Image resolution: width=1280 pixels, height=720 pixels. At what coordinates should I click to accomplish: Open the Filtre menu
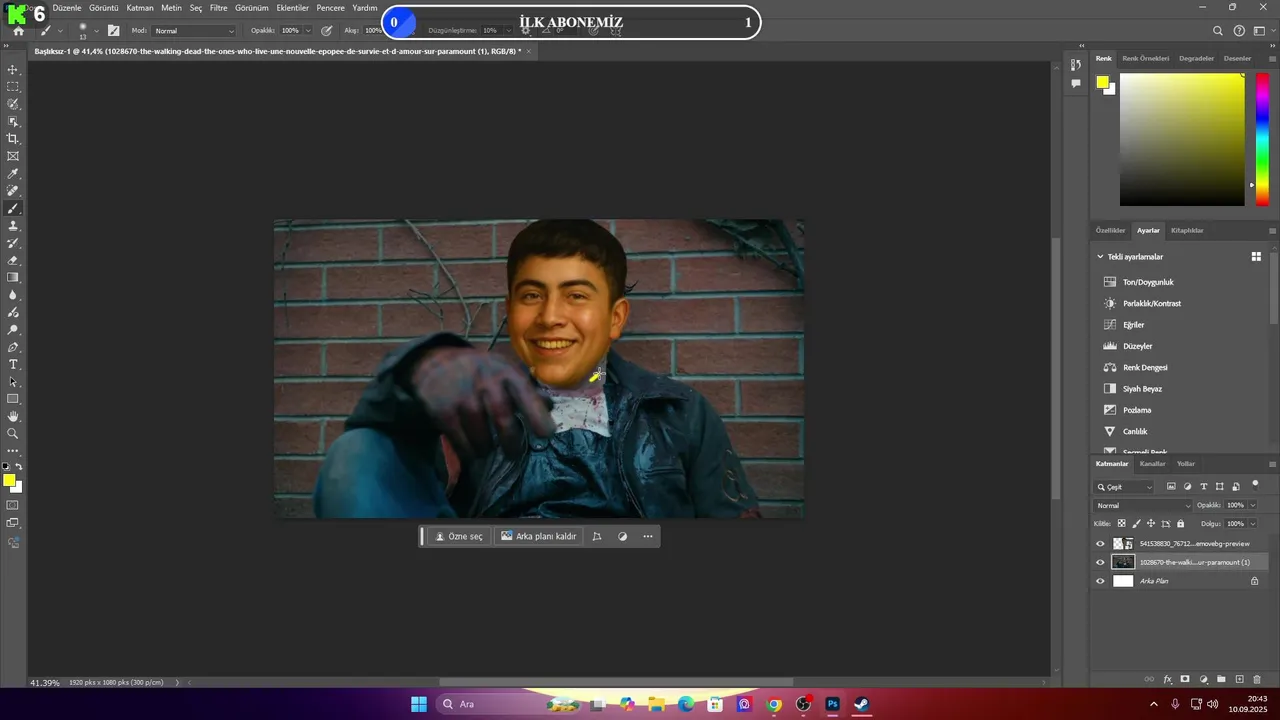click(x=218, y=8)
